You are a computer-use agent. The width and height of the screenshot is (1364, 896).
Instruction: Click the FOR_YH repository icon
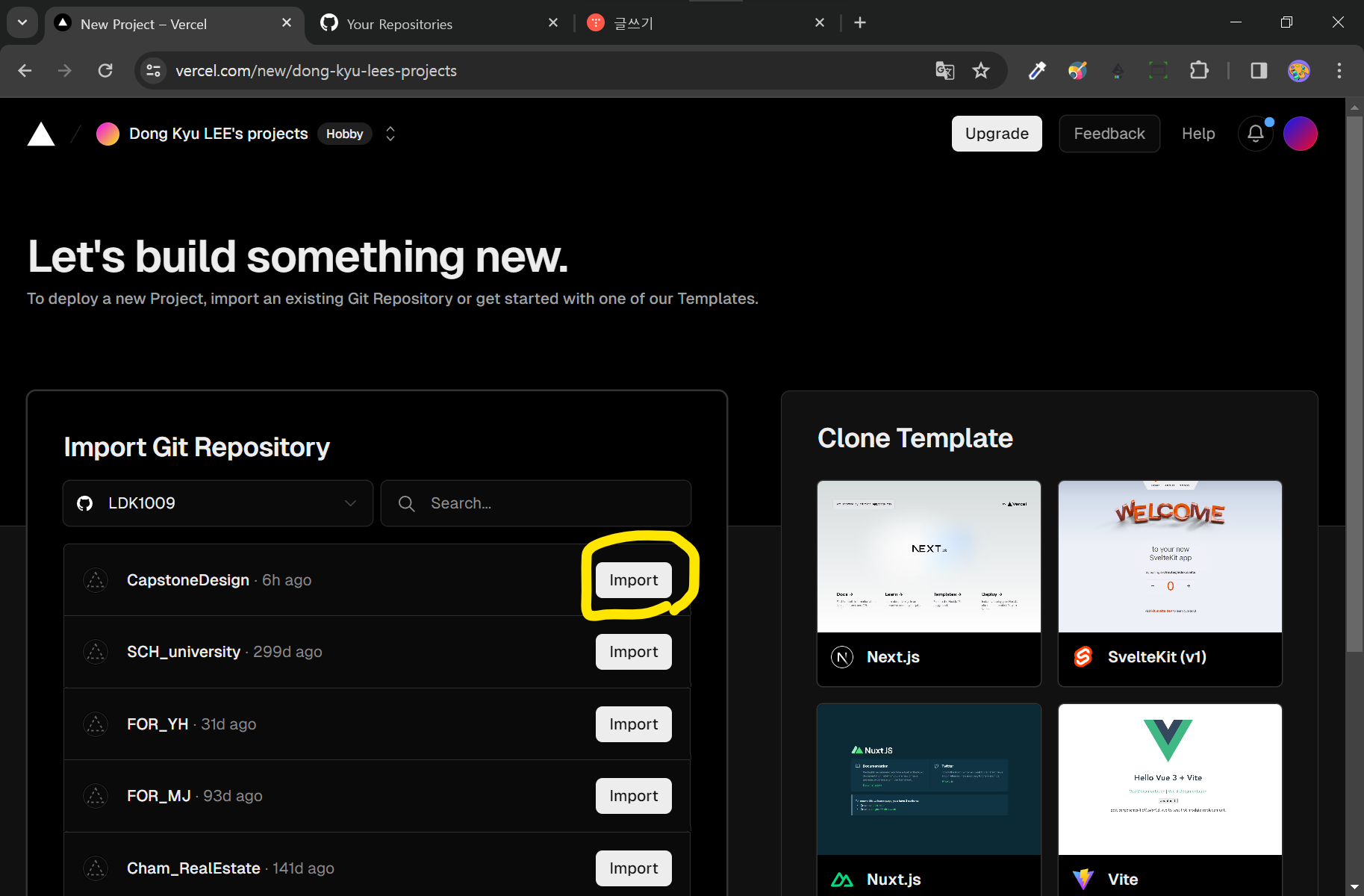96,724
